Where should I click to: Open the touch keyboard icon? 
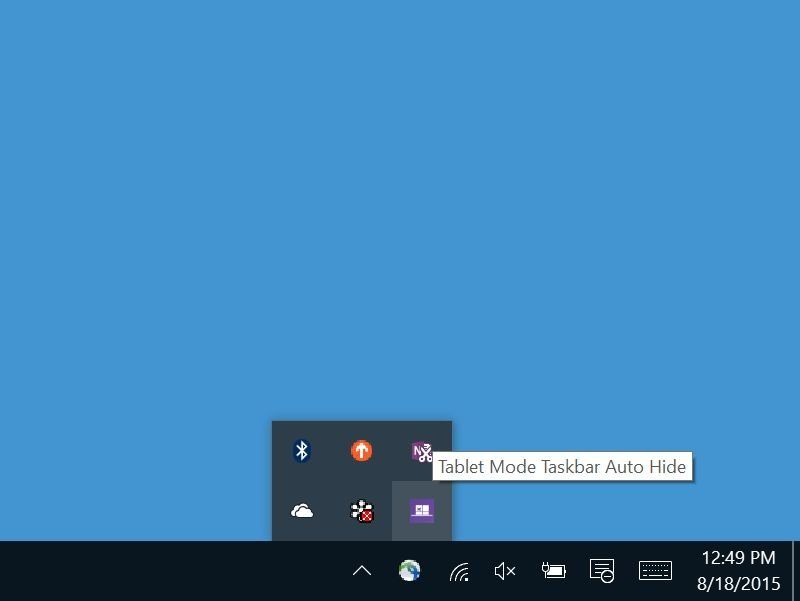click(655, 571)
